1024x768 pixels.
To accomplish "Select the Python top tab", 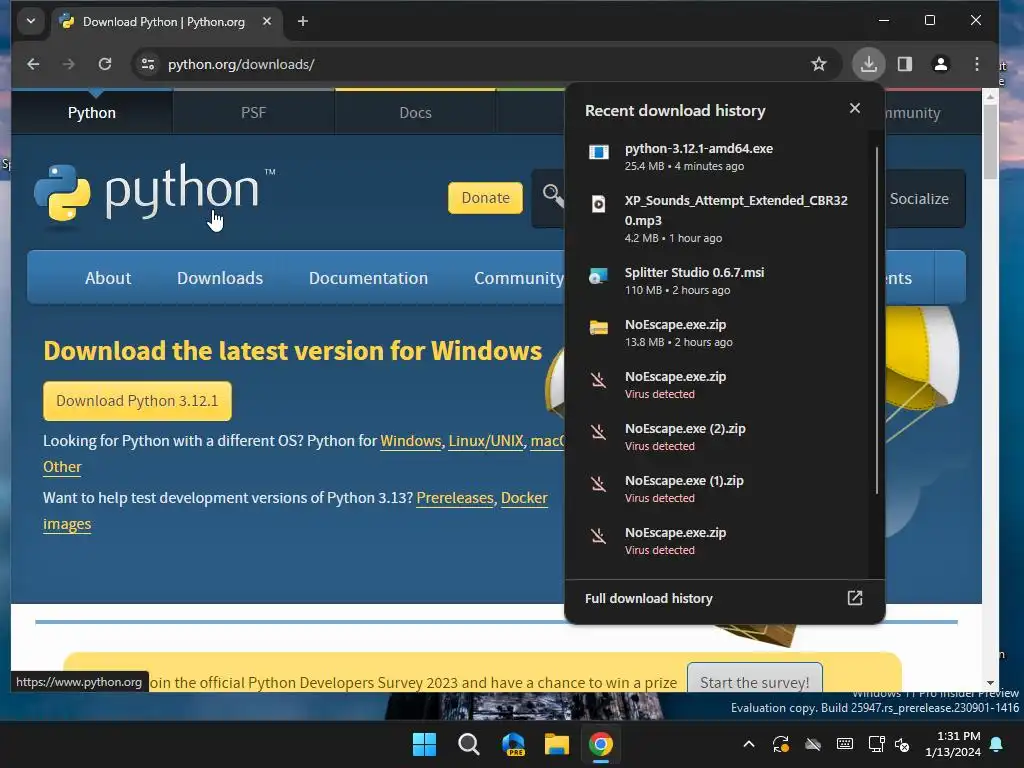I will click(x=92, y=112).
